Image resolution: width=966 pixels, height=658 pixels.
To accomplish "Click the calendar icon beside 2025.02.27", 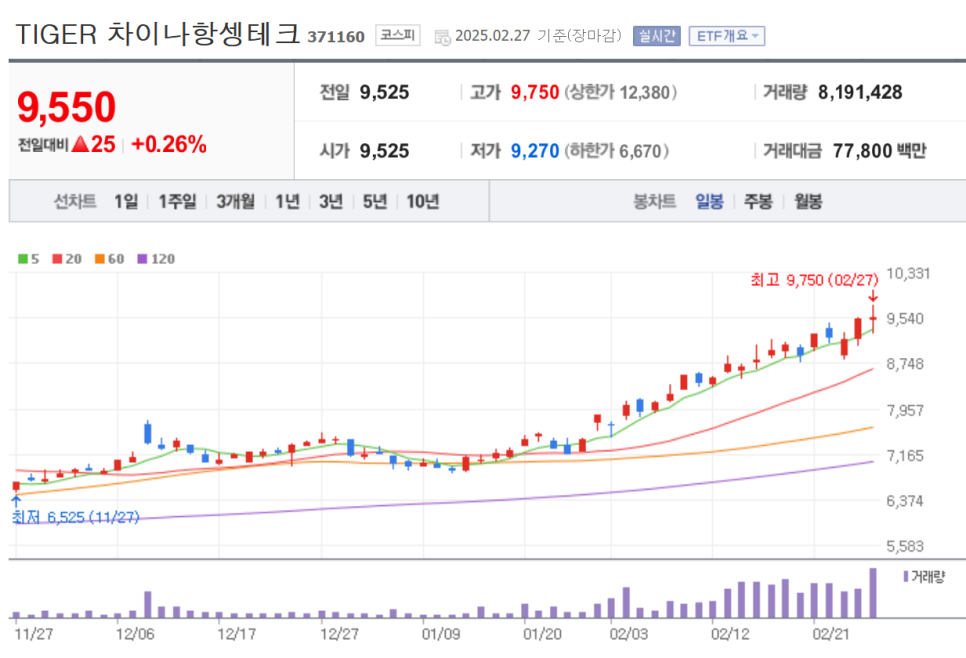I will coord(442,37).
